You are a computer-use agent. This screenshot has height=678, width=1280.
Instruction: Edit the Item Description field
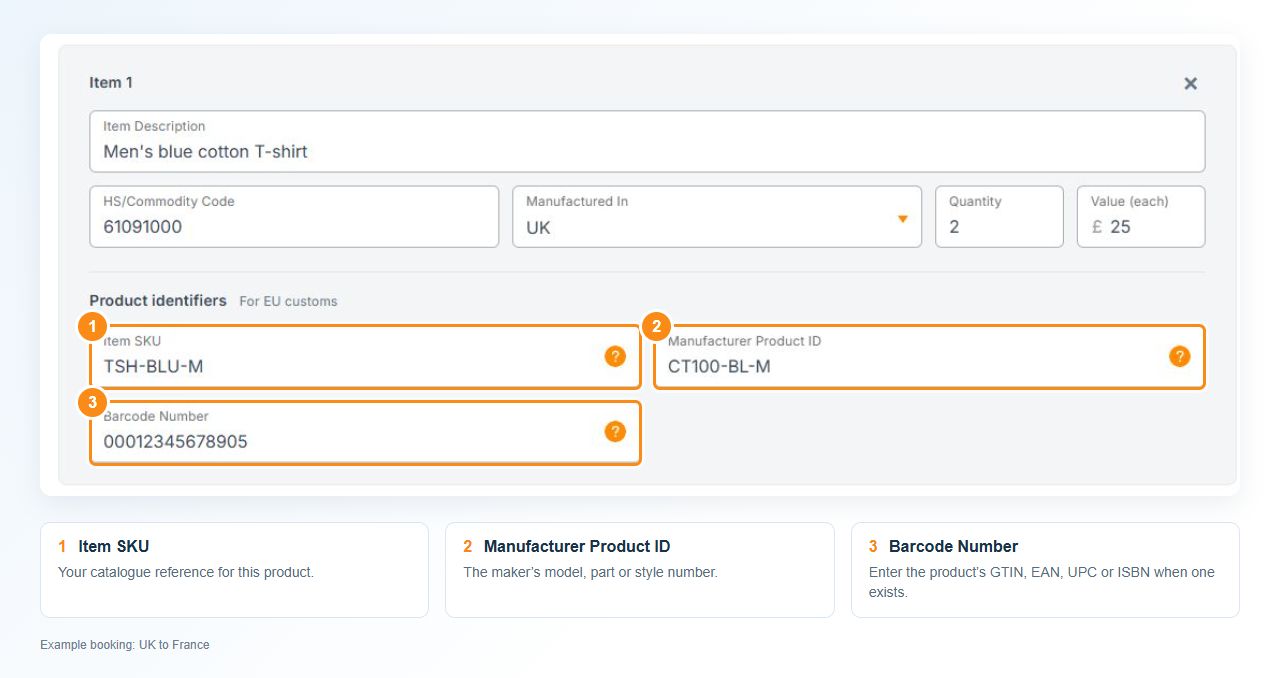click(647, 141)
